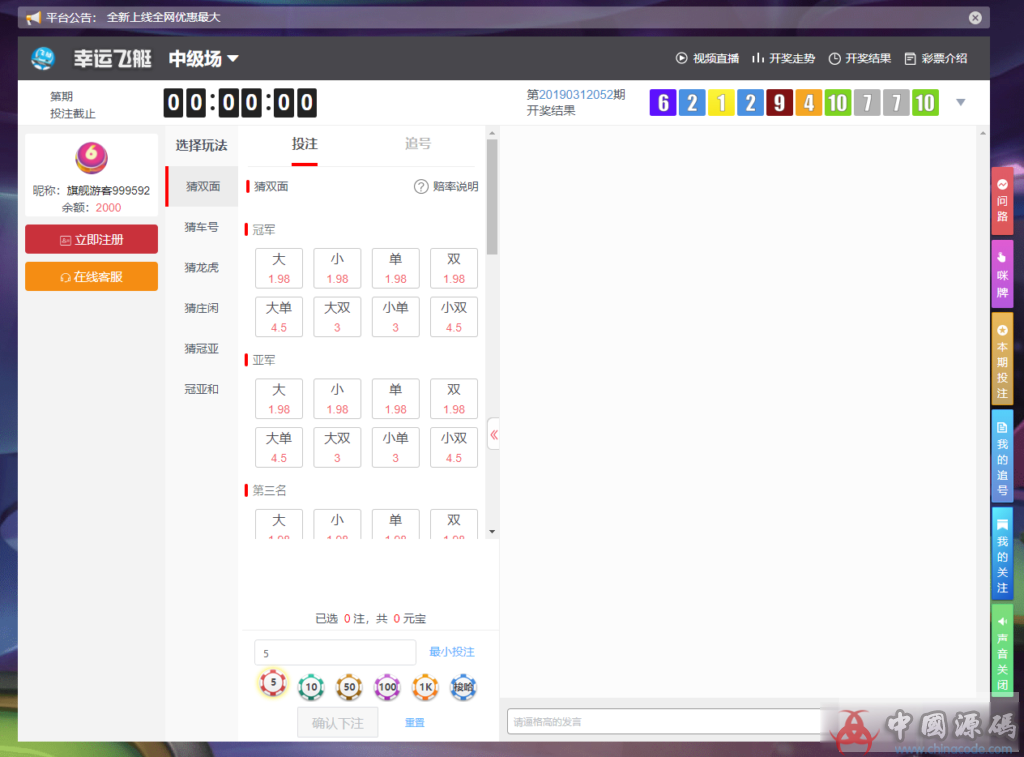Open 视频直播 live video
This screenshot has width=1024, height=757.
pos(707,58)
